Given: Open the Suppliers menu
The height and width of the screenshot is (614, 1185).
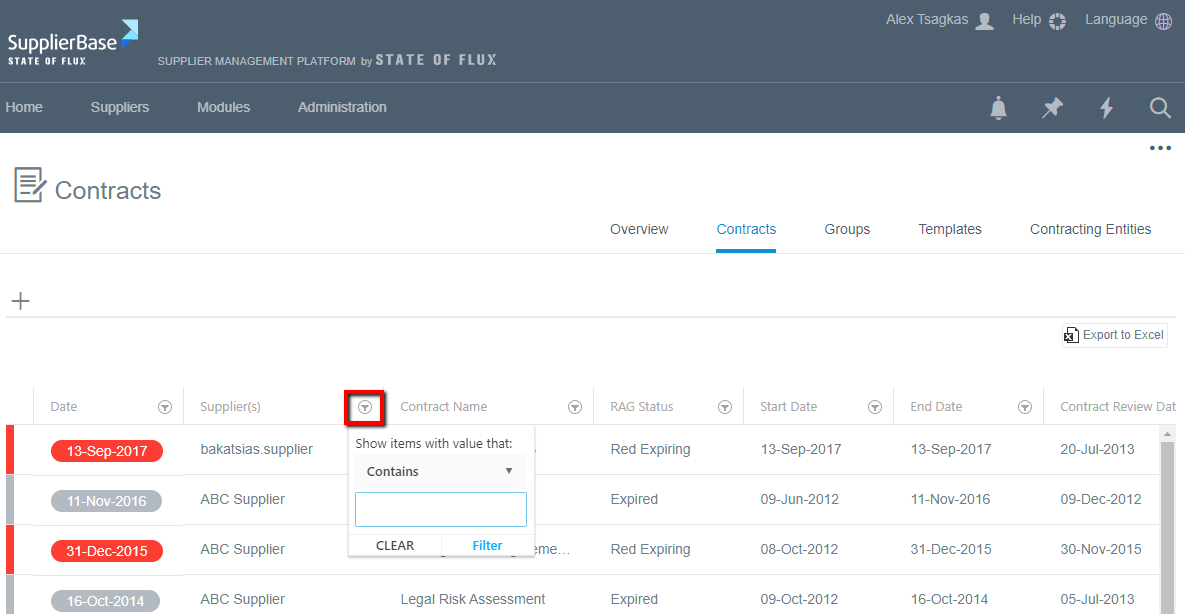Looking at the screenshot, I should 119,107.
